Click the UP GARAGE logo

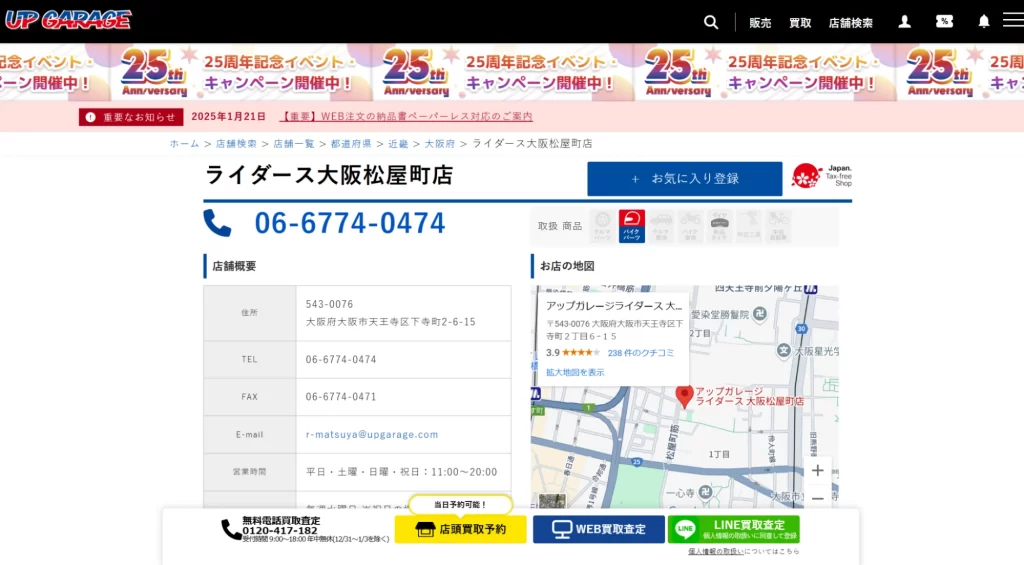[x=68, y=20]
